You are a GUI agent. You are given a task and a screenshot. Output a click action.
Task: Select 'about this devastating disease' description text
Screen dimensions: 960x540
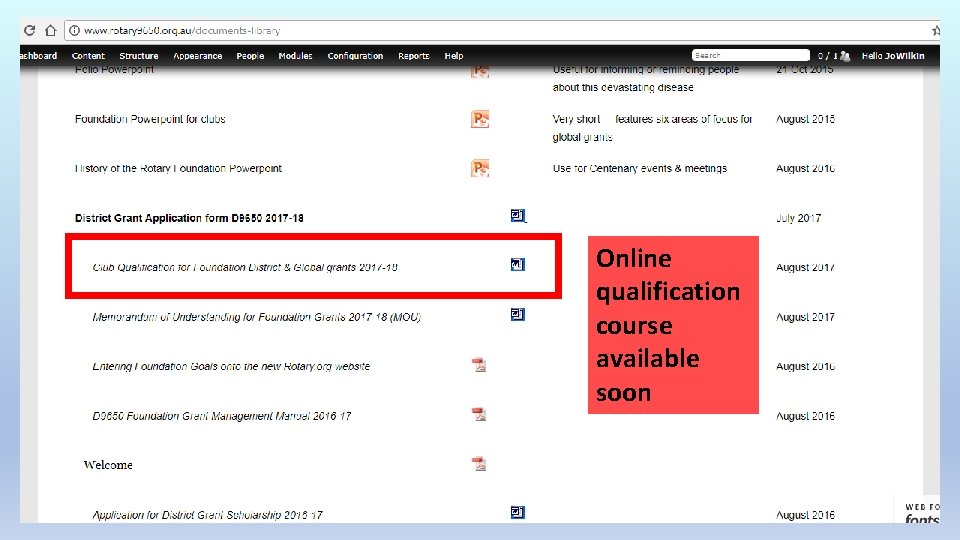623,88
